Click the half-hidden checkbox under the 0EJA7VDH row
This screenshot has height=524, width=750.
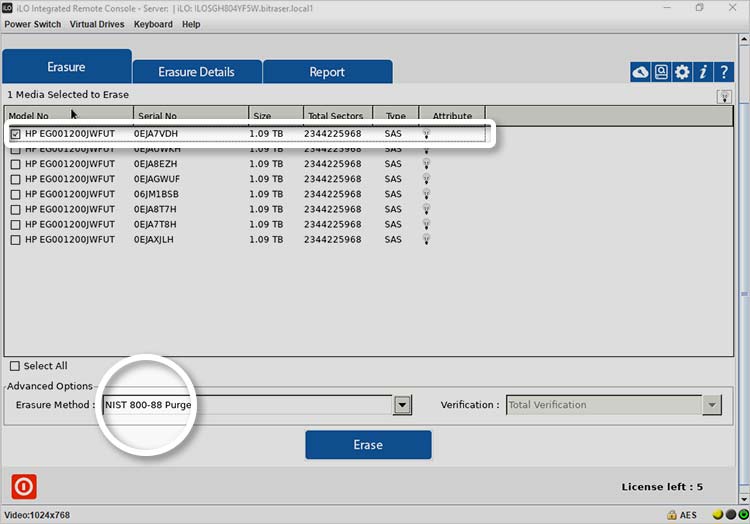coord(15,150)
